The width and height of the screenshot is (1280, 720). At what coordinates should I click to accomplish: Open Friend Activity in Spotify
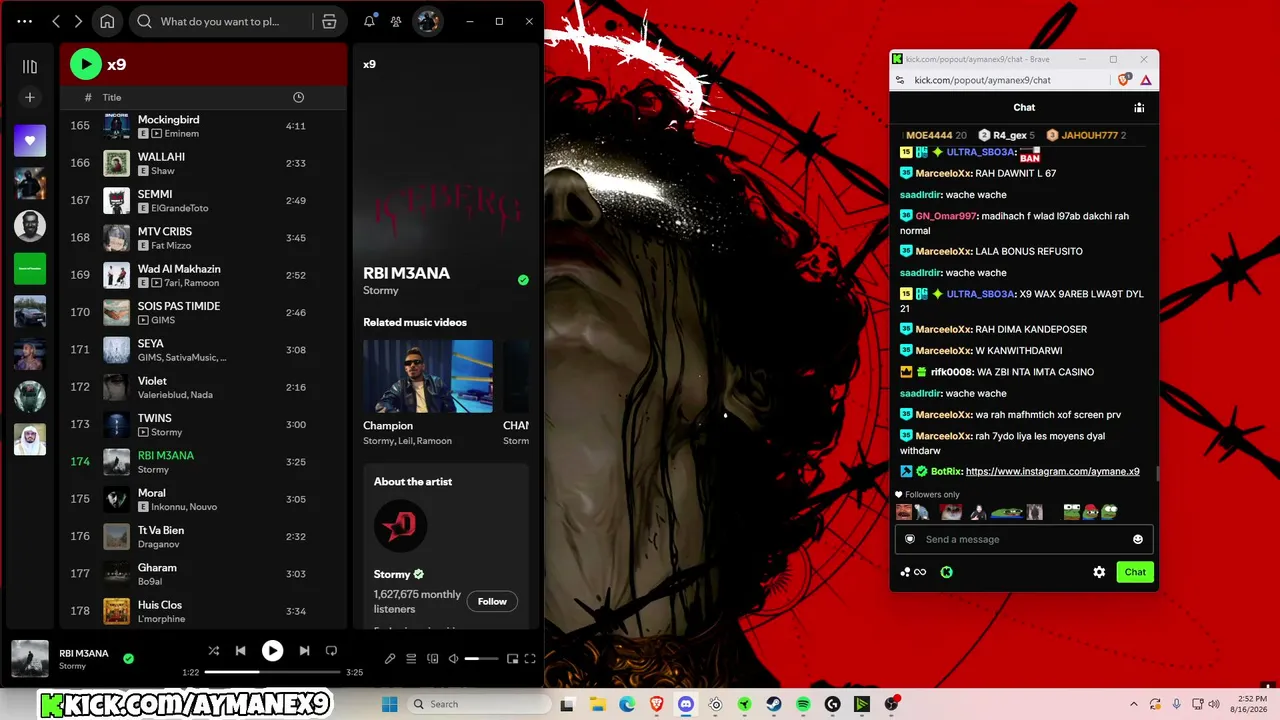396,21
